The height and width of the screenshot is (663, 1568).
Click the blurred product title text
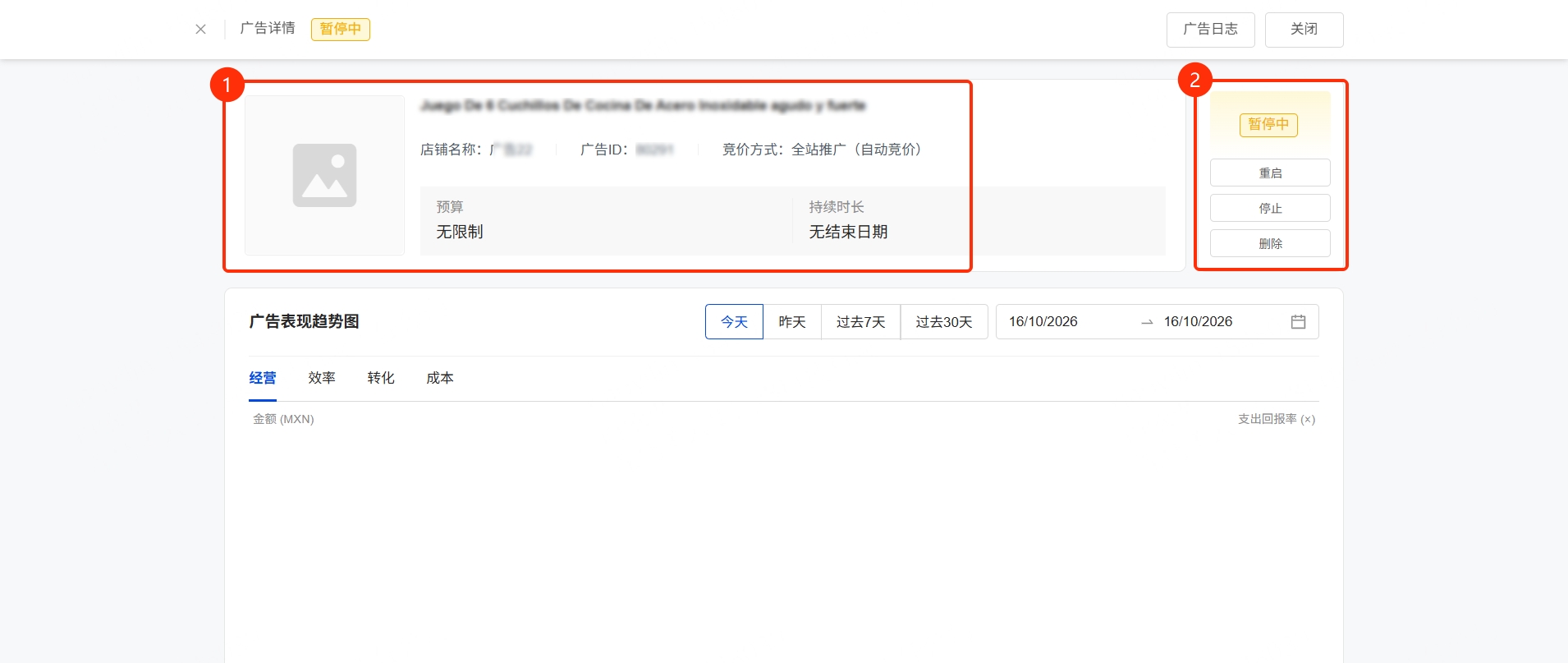643,105
